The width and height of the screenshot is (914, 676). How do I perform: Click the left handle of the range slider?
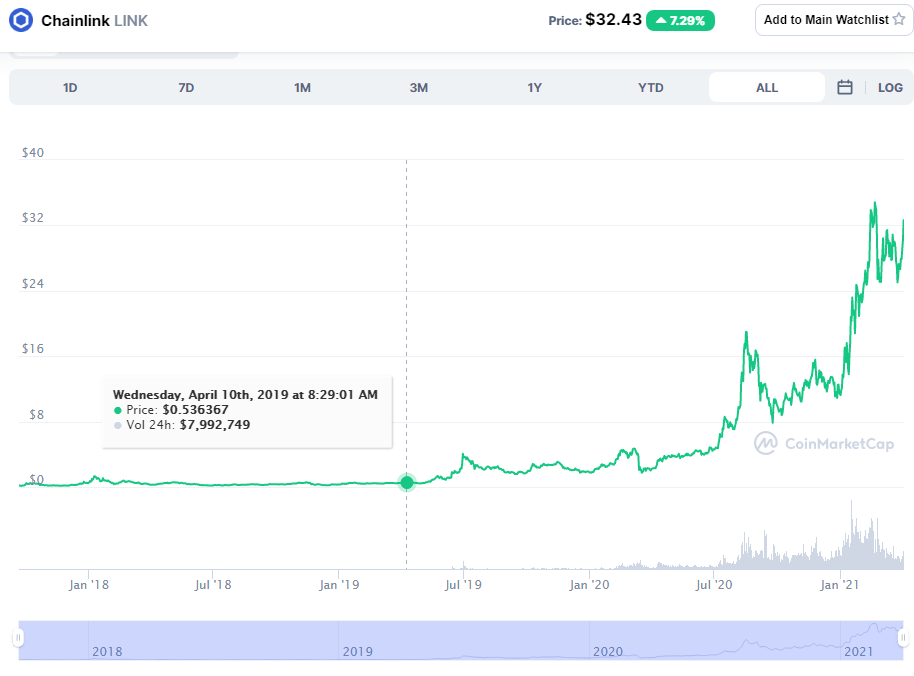click(x=19, y=638)
